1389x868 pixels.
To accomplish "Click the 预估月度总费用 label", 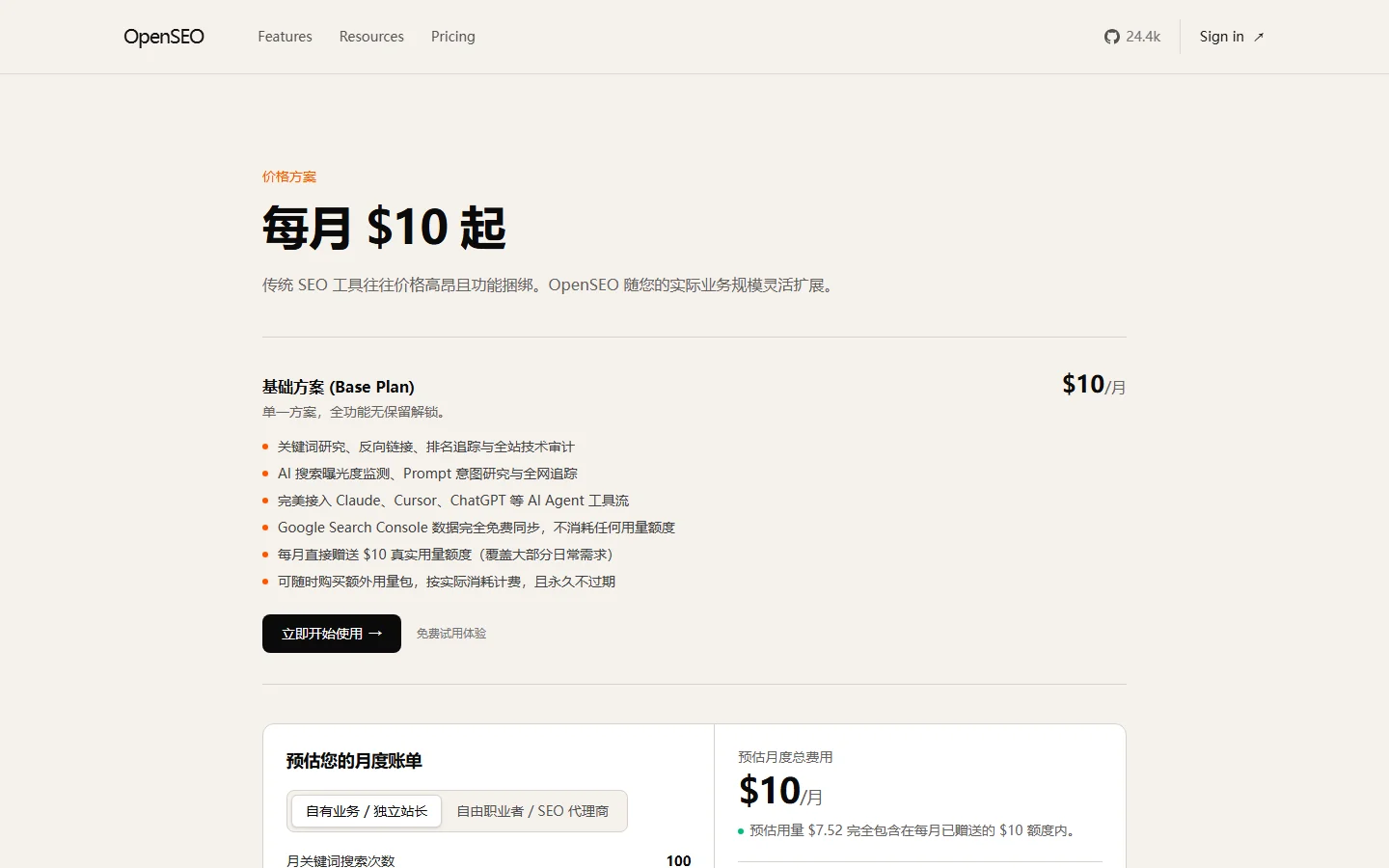I will (x=785, y=757).
